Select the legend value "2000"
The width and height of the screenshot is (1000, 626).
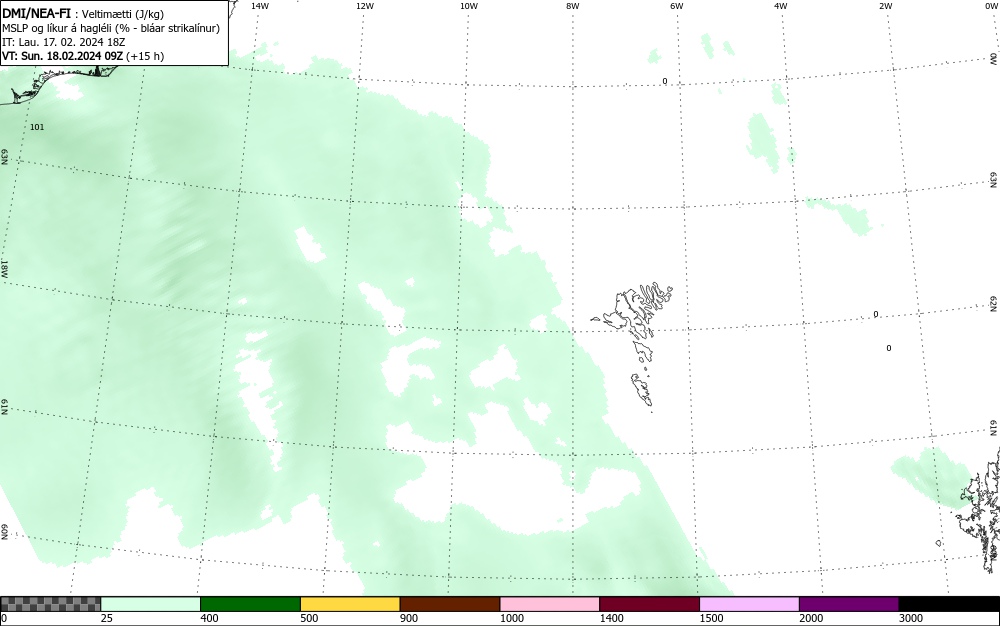click(811, 618)
